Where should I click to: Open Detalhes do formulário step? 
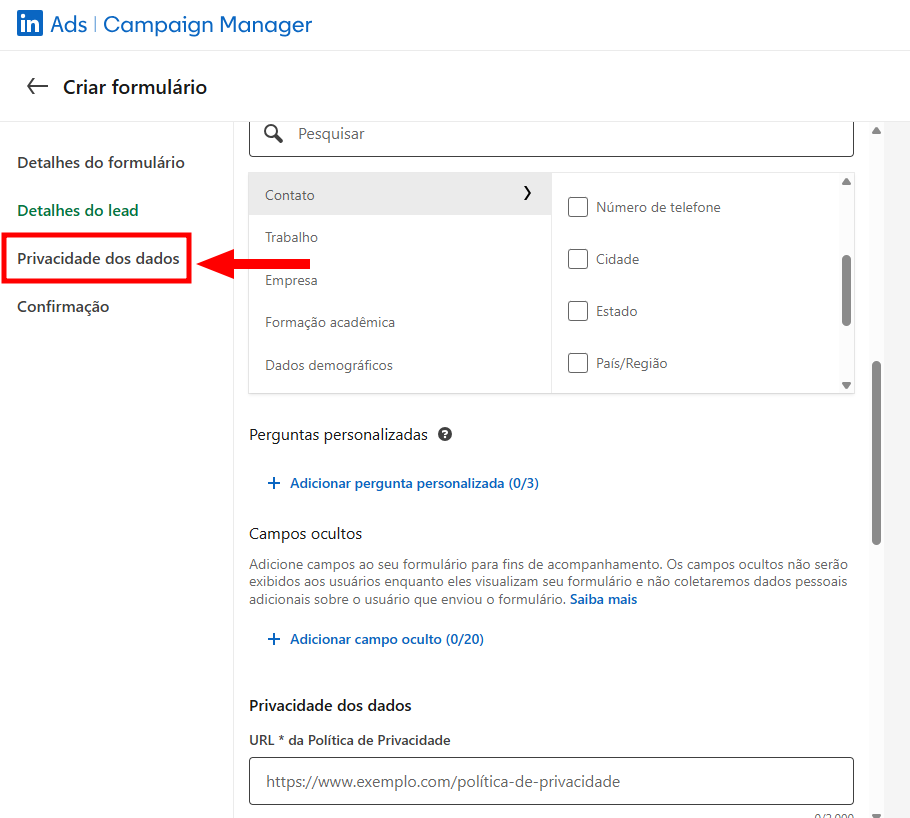click(101, 163)
